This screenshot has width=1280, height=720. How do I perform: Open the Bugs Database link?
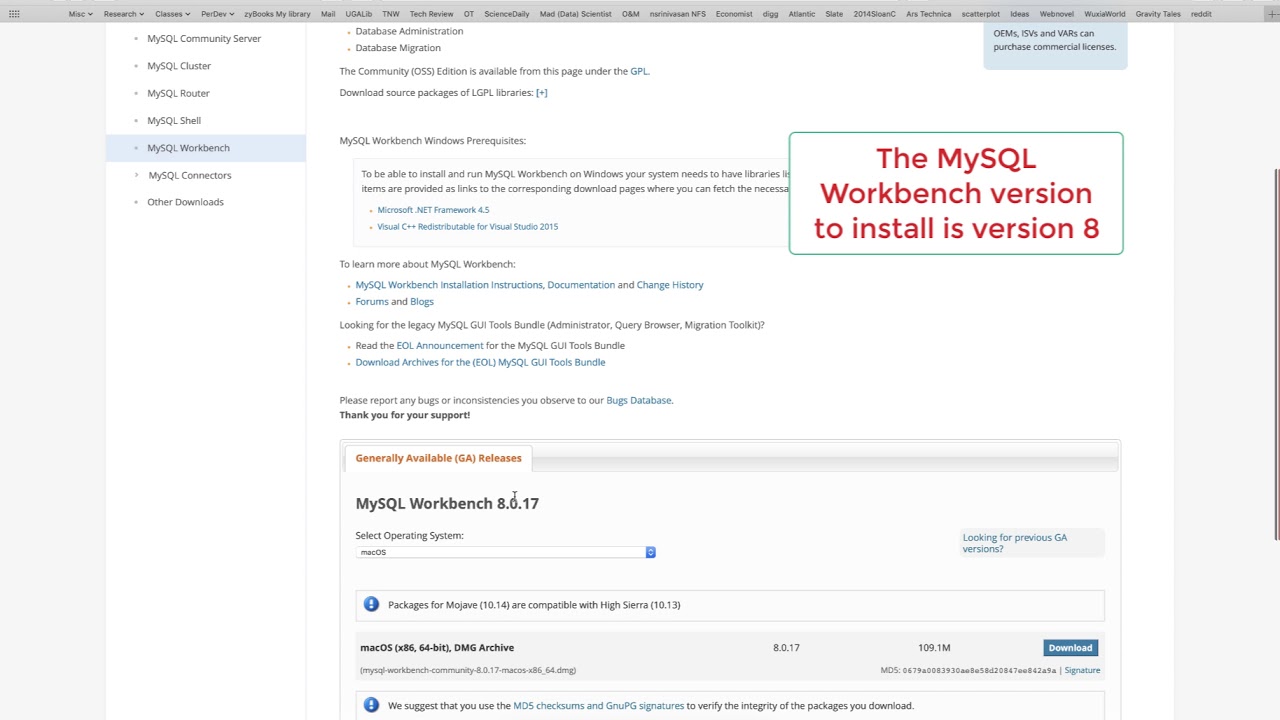pyautogui.click(x=638, y=400)
